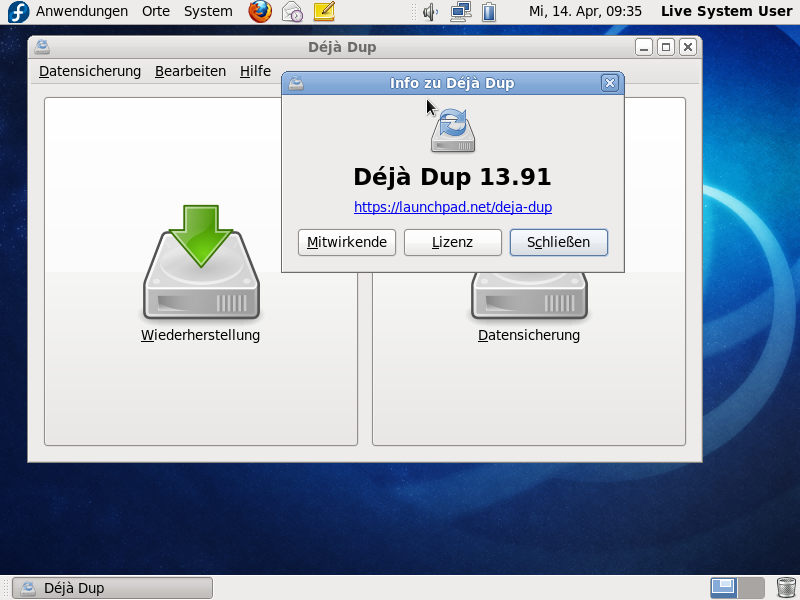
Task: Open the Orte menu
Action: coord(156,11)
